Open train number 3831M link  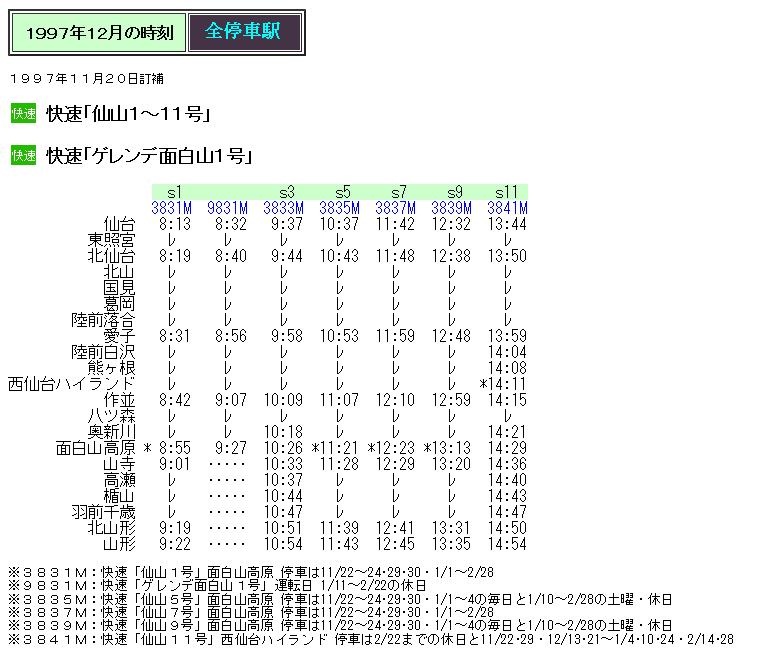click(172, 208)
